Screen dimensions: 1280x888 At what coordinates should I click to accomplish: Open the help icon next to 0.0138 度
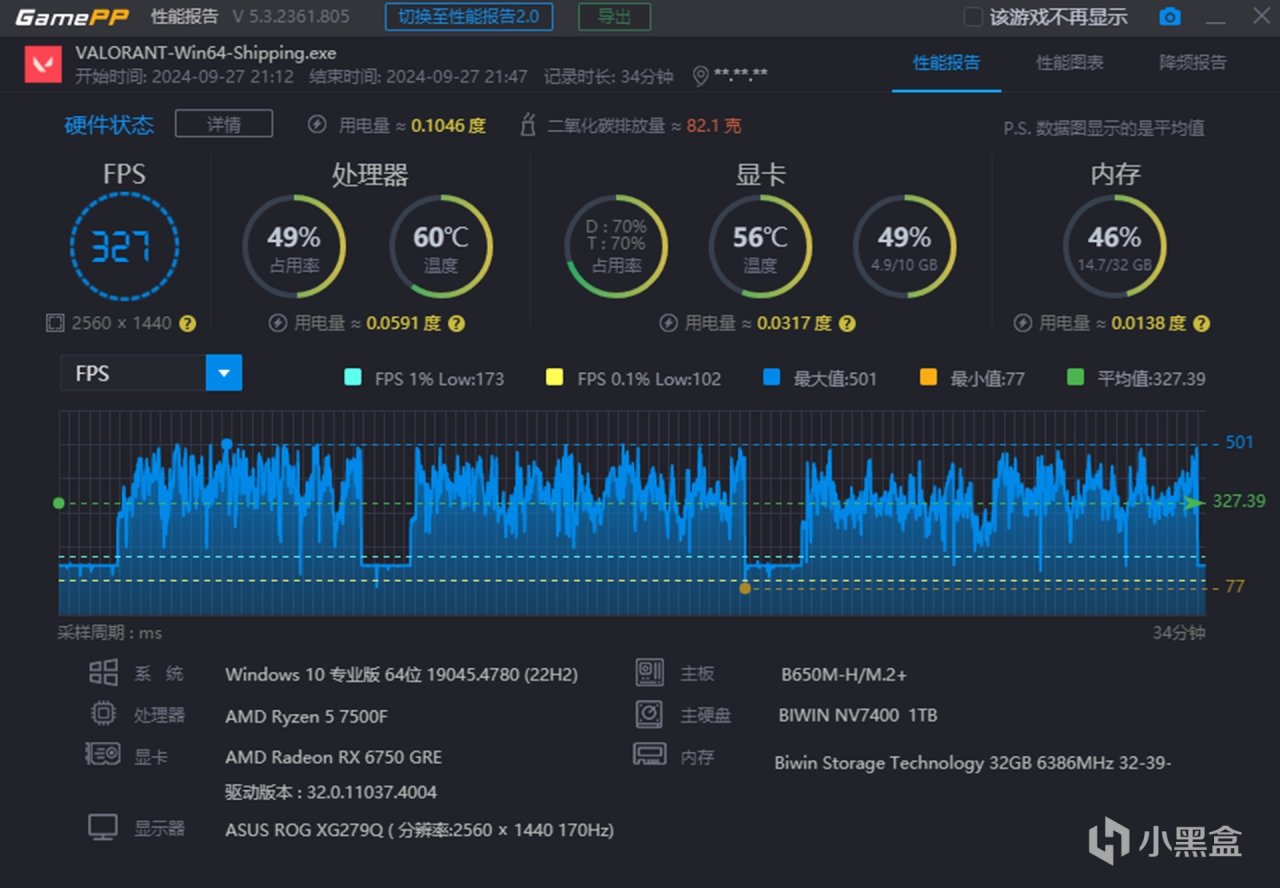coord(1201,323)
